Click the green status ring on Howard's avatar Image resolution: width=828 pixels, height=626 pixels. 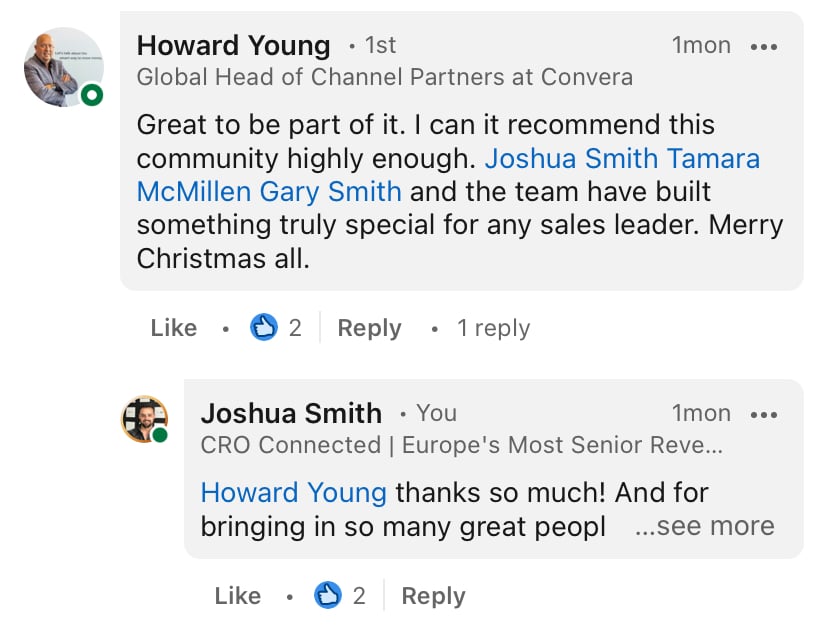pos(92,95)
